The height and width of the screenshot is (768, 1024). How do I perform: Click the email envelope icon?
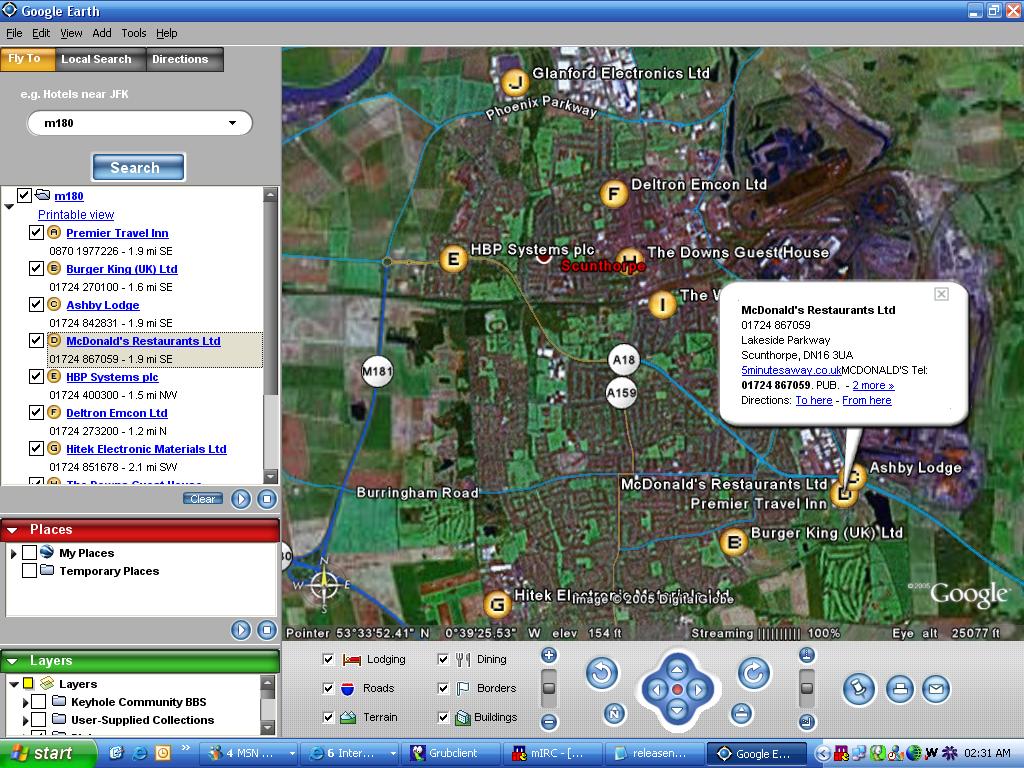coord(936,689)
